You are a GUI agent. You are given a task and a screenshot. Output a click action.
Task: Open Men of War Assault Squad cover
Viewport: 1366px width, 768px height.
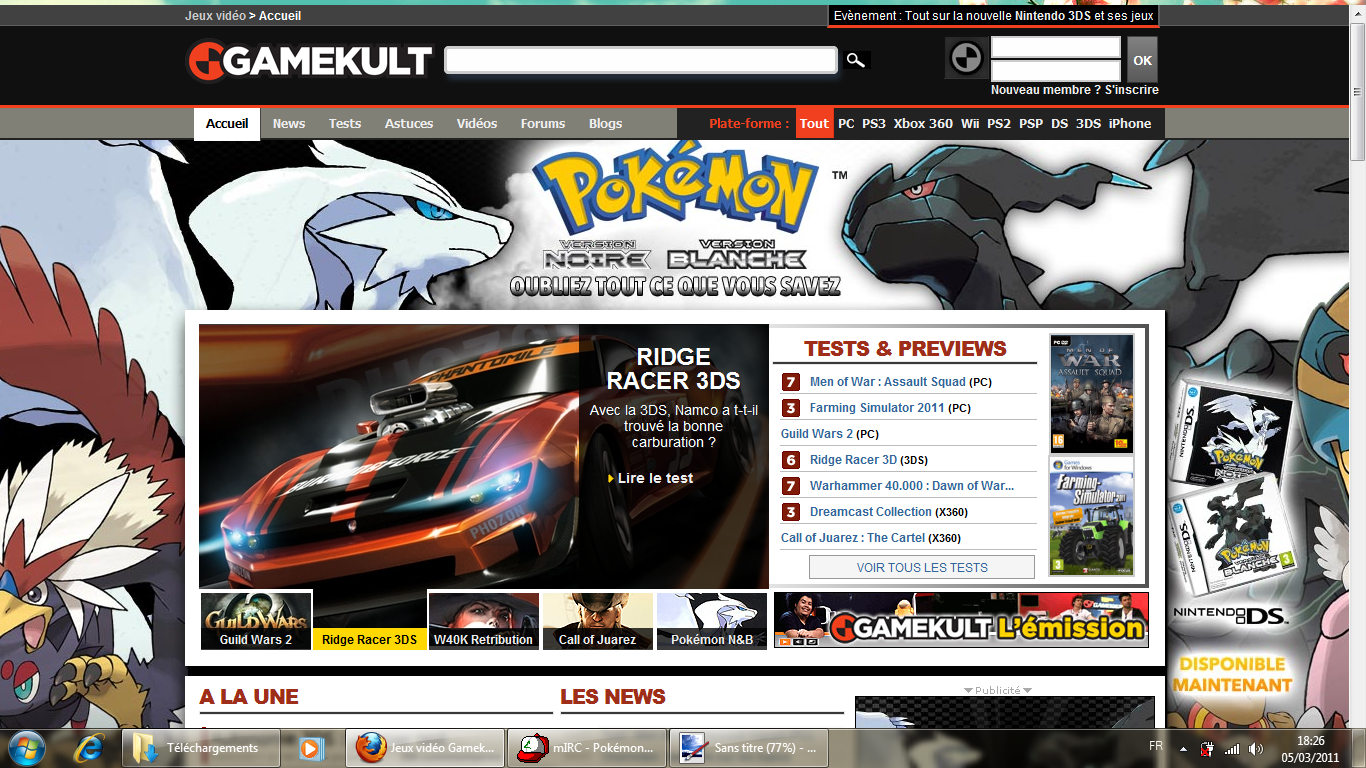(1091, 394)
